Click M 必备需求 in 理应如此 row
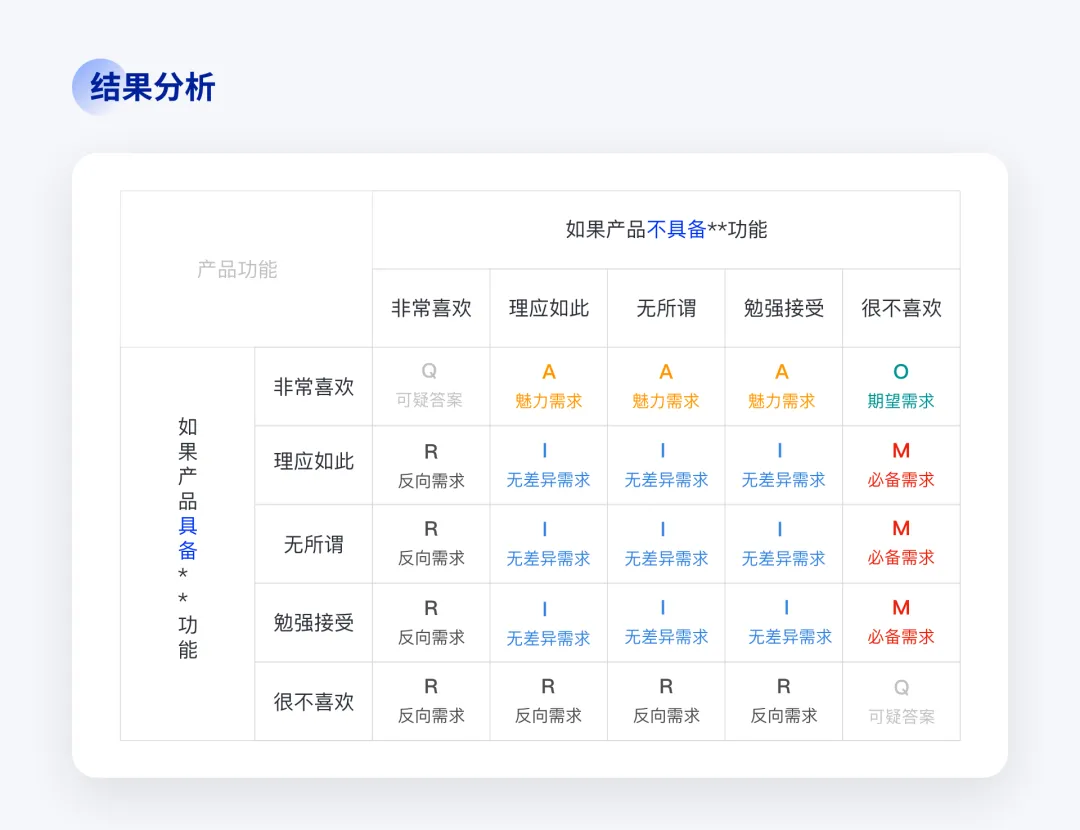The width and height of the screenshot is (1080, 830). click(902, 465)
